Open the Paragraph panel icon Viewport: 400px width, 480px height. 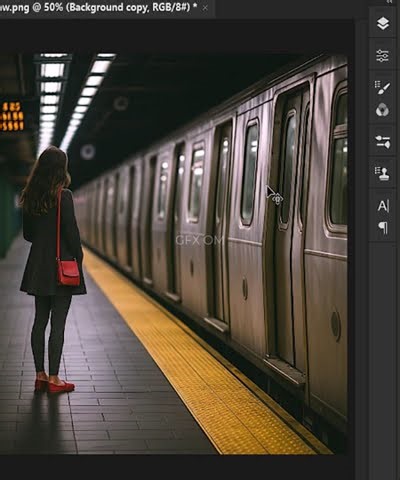tap(383, 228)
